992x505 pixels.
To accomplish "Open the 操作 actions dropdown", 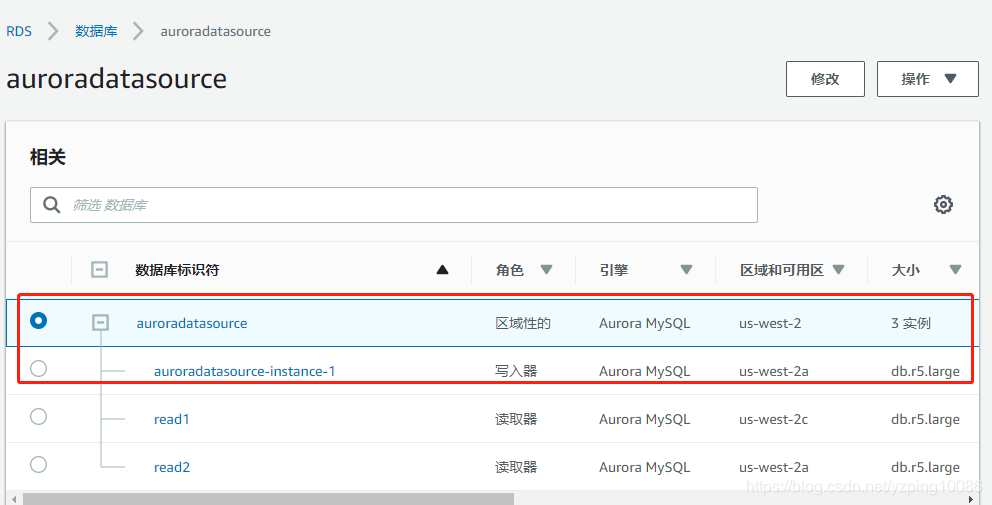I will coord(927,79).
